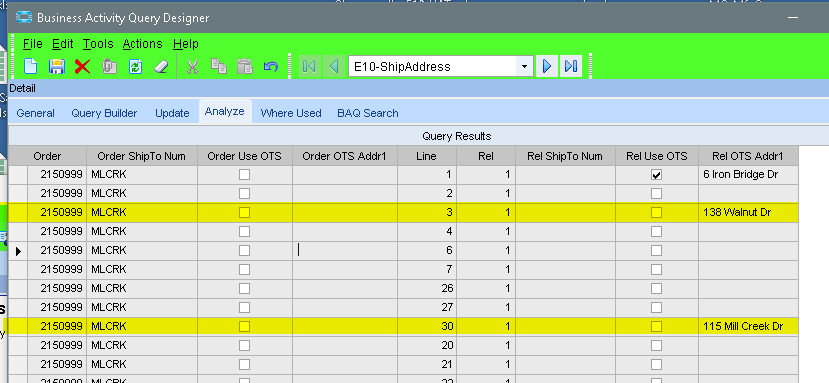Image resolution: width=829 pixels, height=383 pixels.
Task: Open the Help menu
Action: [x=186, y=43]
